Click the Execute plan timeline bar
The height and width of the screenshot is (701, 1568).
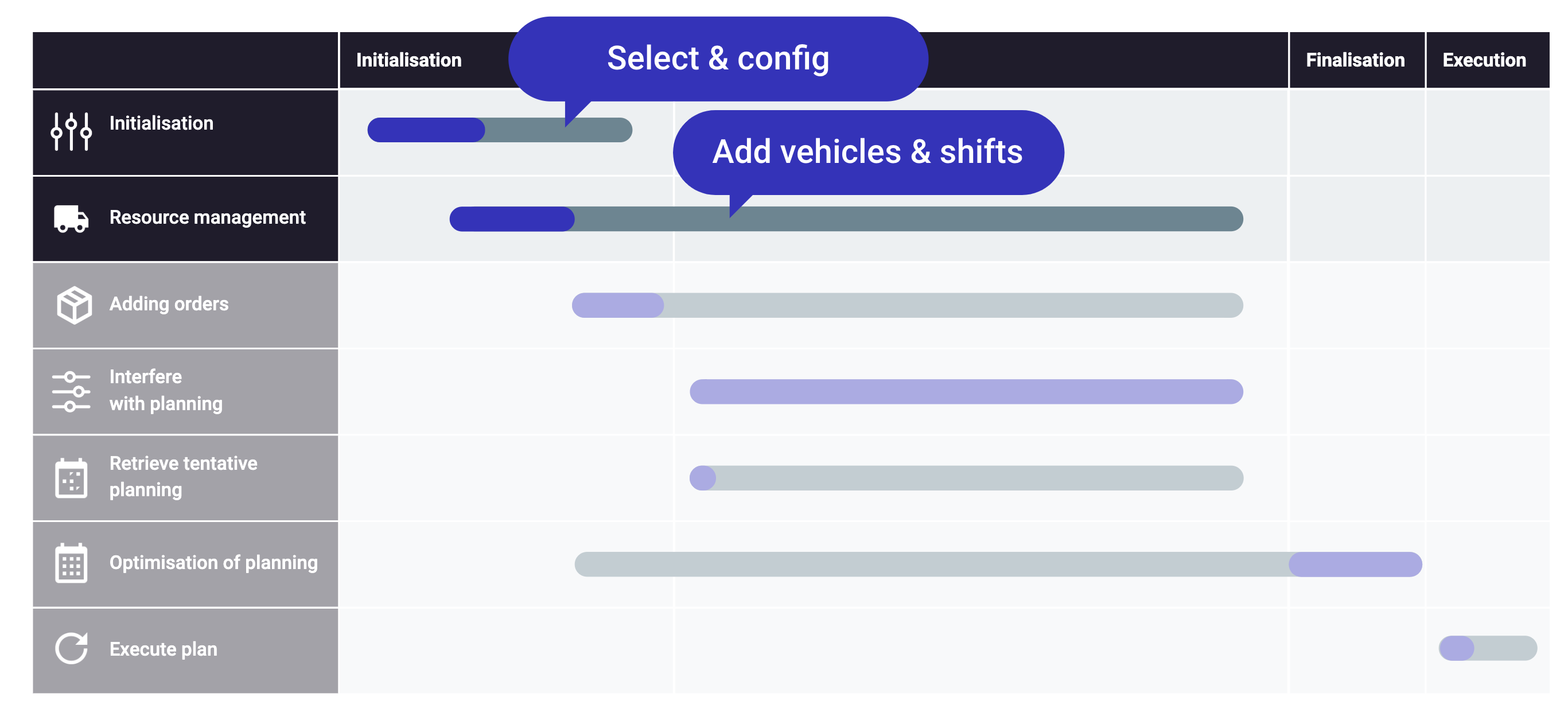pos(1488,648)
